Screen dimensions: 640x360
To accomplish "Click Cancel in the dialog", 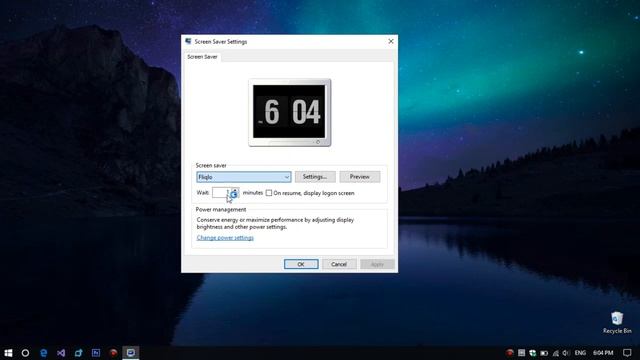I will tap(339, 264).
